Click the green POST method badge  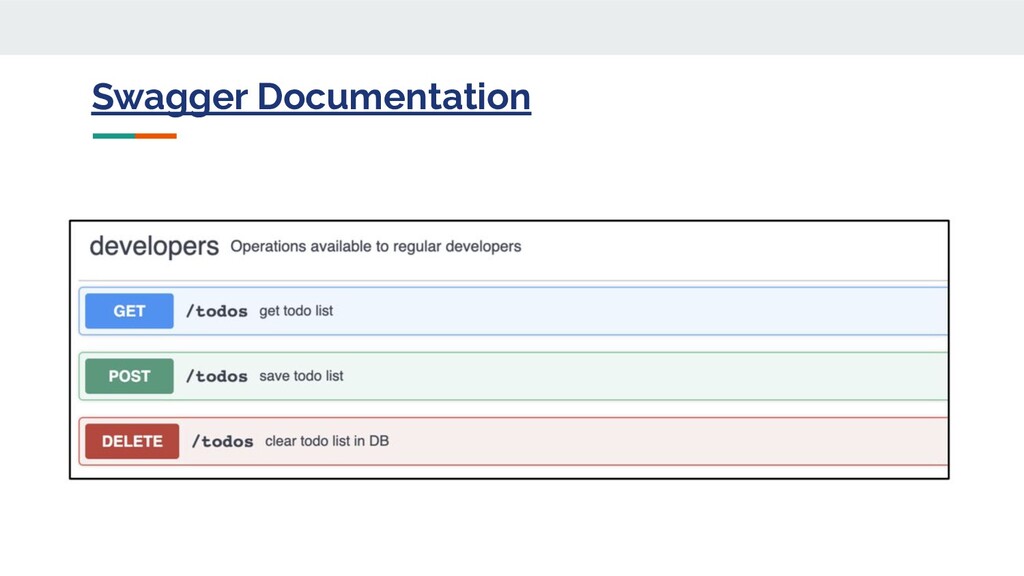coord(129,376)
